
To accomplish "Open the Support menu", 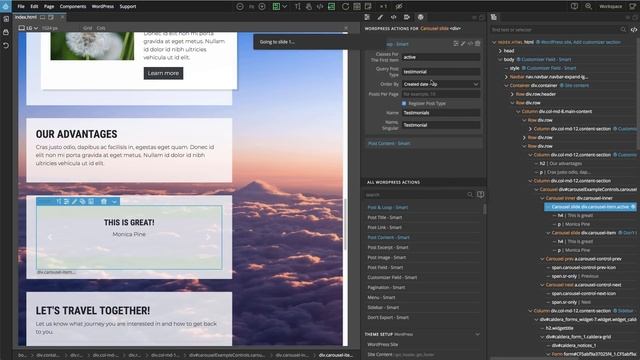I will [x=128, y=7].
